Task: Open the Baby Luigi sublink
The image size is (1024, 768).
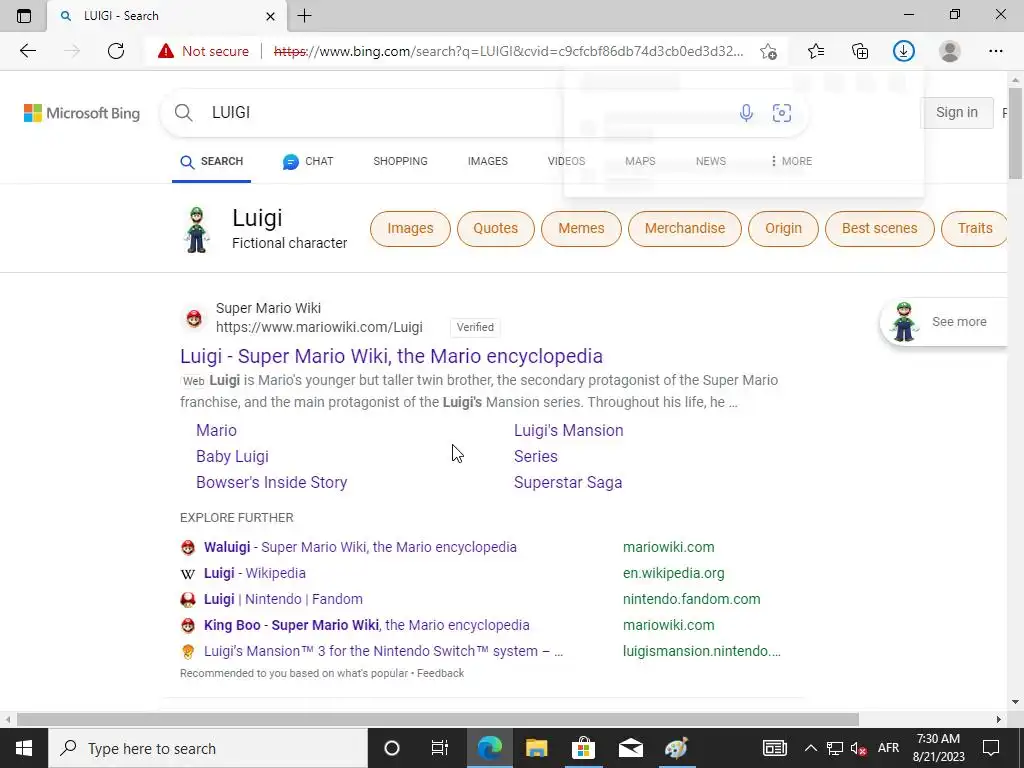Action: pos(232,456)
